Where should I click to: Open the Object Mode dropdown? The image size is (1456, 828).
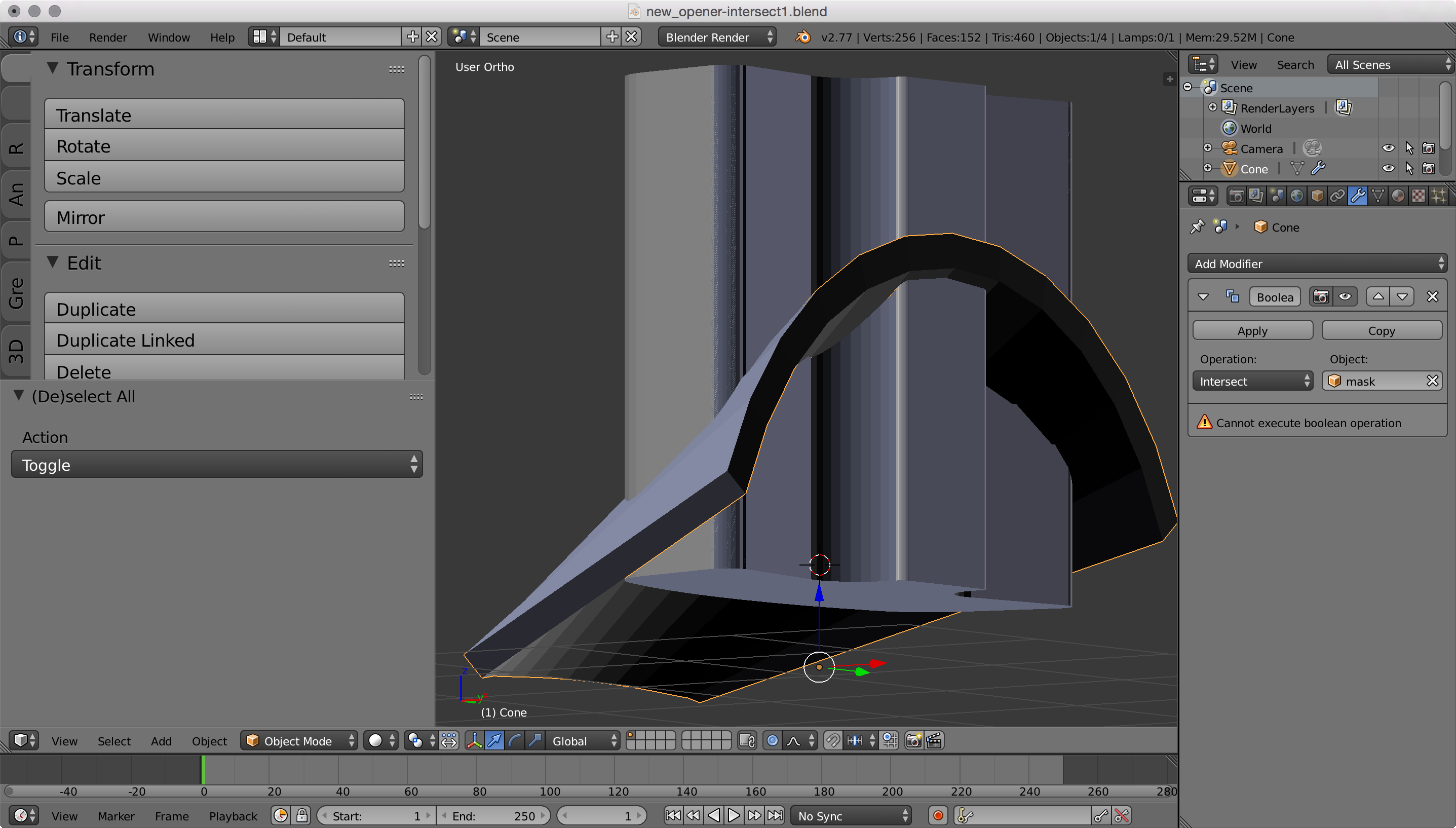pos(299,740)
